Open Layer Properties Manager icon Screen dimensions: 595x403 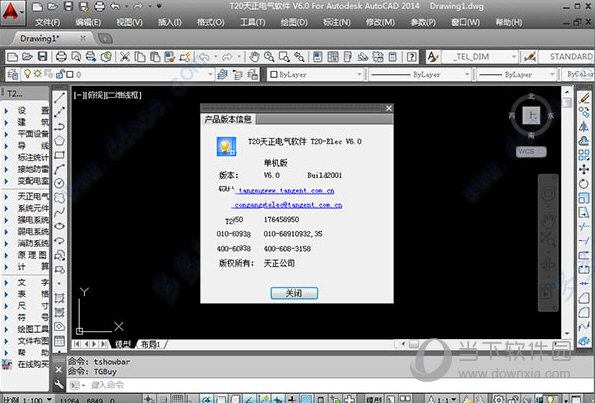[x=13, y=74]
